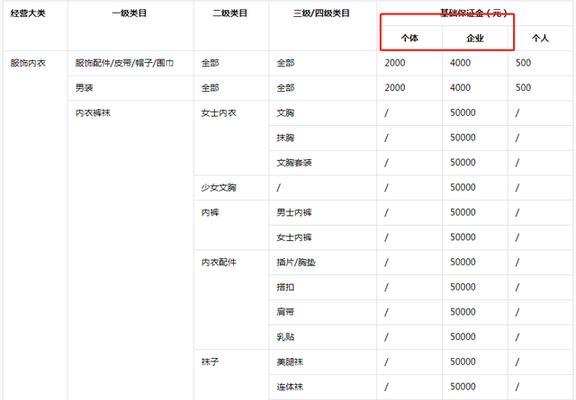Select the 服饰内衣 category cell
Screen dimensions: 576x400
pyautogui.click(x=28, y=63)
